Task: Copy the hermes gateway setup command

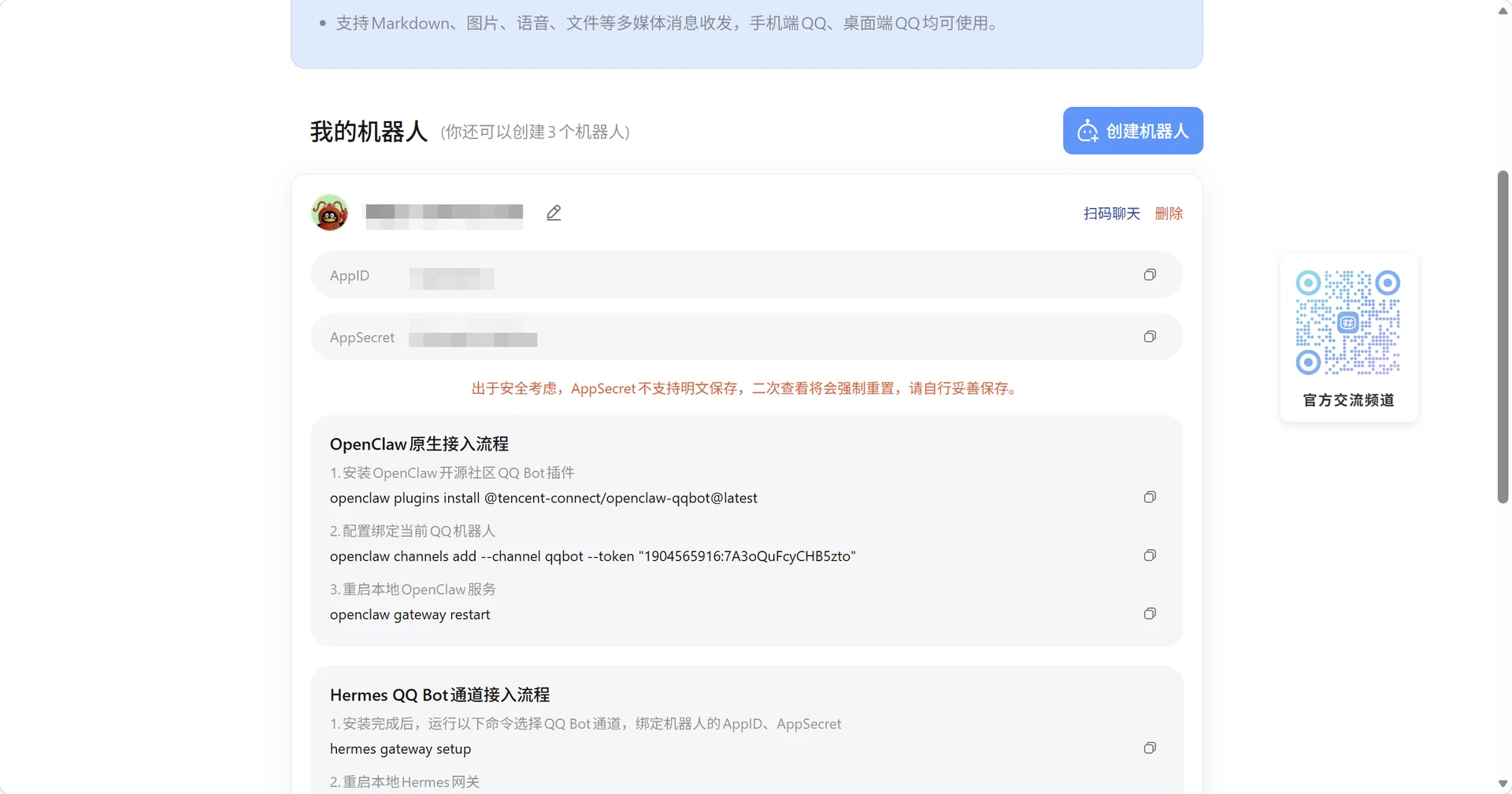Action: (x=1150, y=748)
